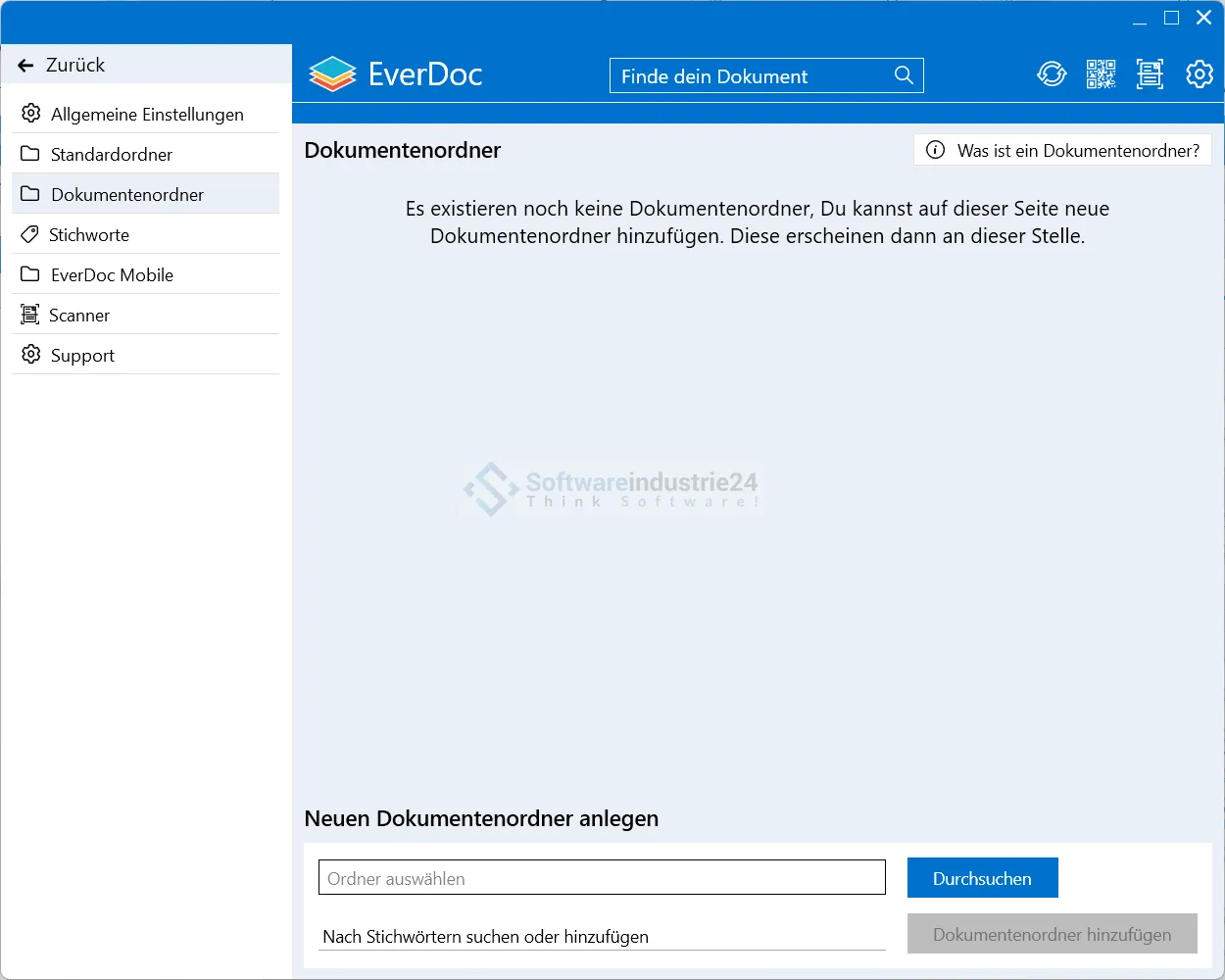Click the magnifier search icon
This screenshot has height=980, width=1225.
pyautogui.click(x=904, y=75)
